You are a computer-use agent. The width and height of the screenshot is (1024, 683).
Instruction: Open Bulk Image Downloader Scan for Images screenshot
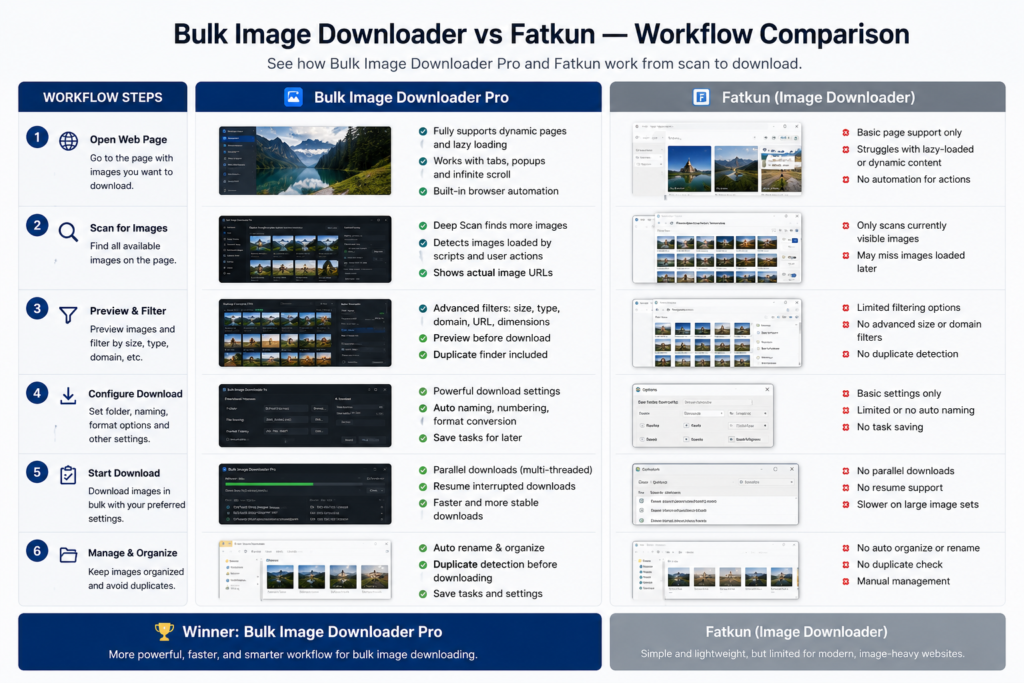tap(305, 249)
